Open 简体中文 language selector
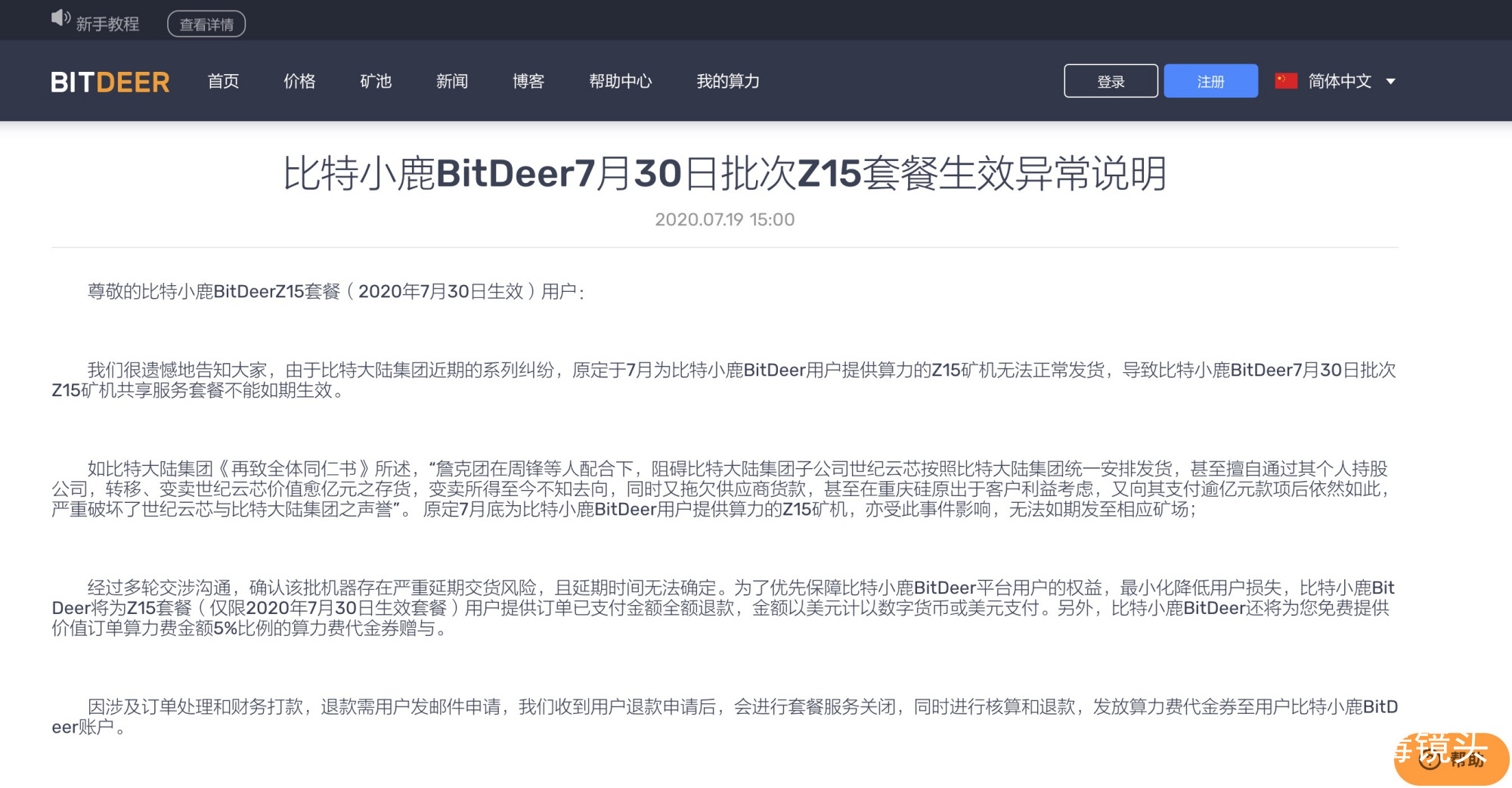Screen dimensions: 1512x788 point(1335,81)
